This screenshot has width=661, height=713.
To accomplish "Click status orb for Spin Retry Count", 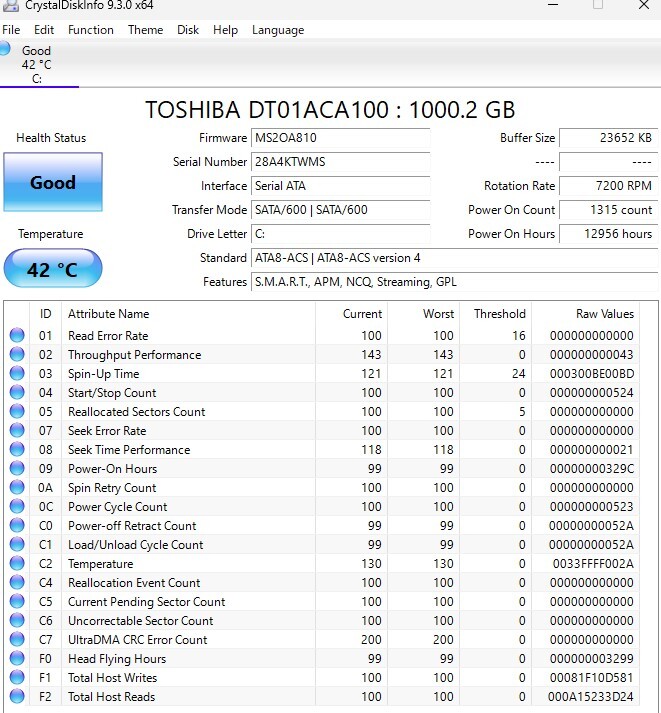I will pos(17,487).
